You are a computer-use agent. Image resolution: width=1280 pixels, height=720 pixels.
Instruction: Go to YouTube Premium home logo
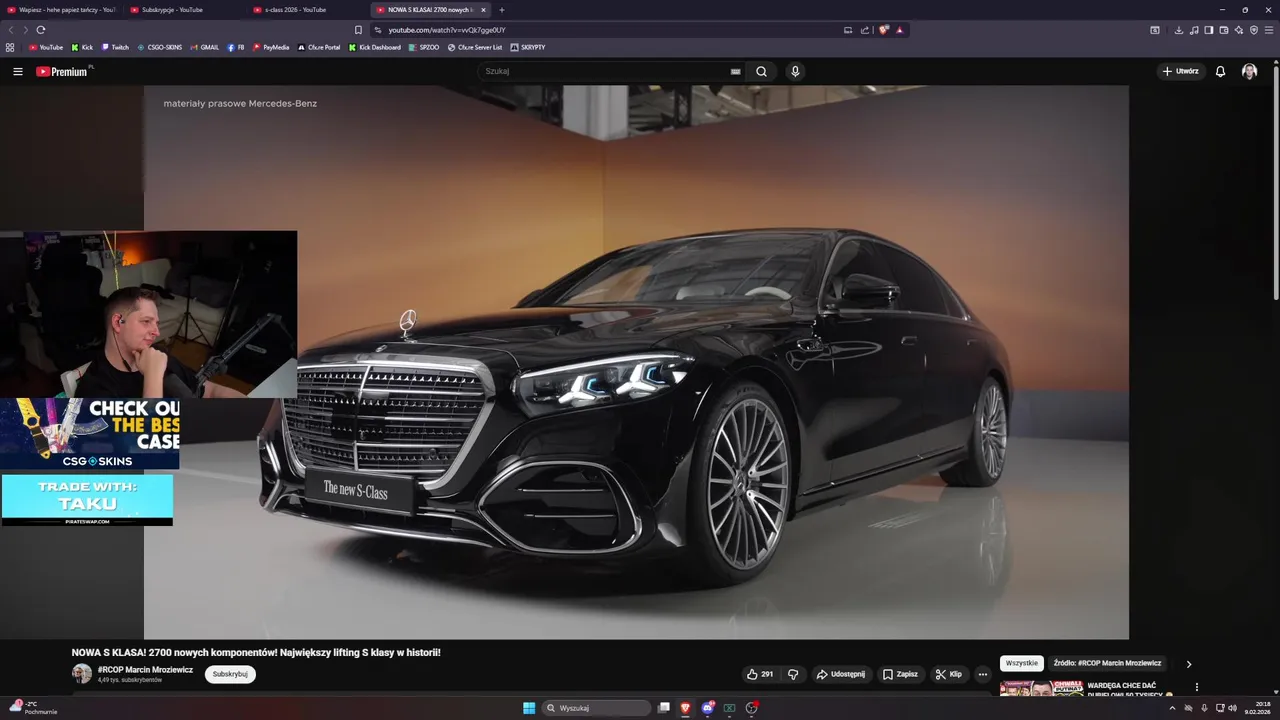(x=62, y=71)
